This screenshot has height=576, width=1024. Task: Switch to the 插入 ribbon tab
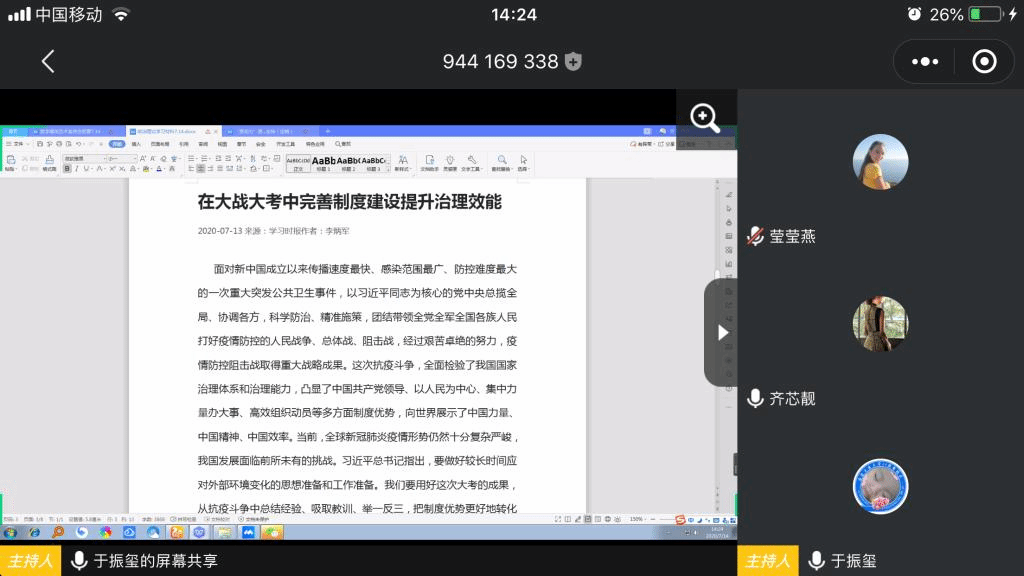coord(136,144)
